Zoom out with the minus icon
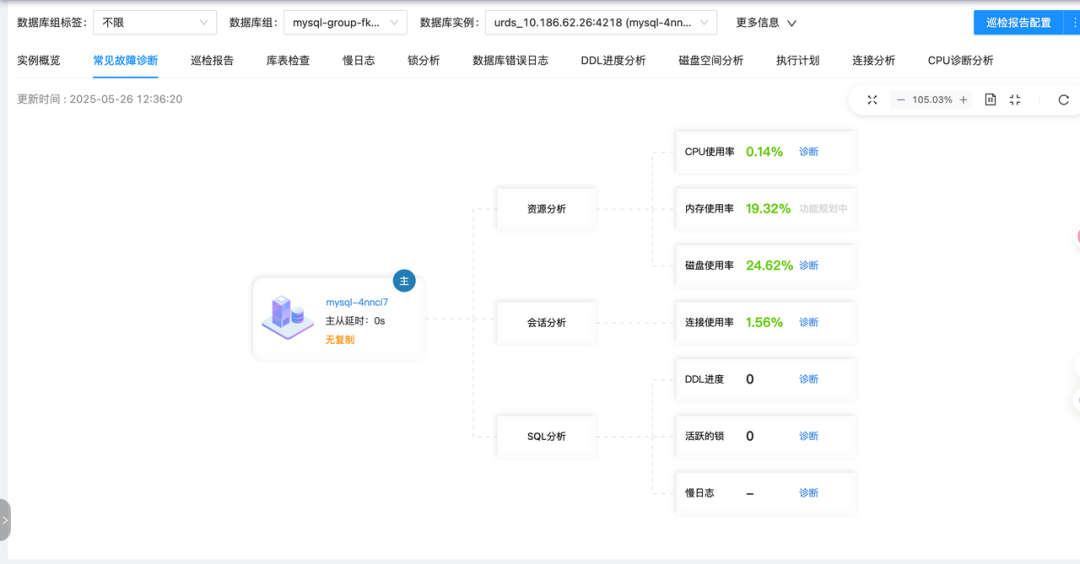This screenshot has height=564, width=1080. (900, 100)
